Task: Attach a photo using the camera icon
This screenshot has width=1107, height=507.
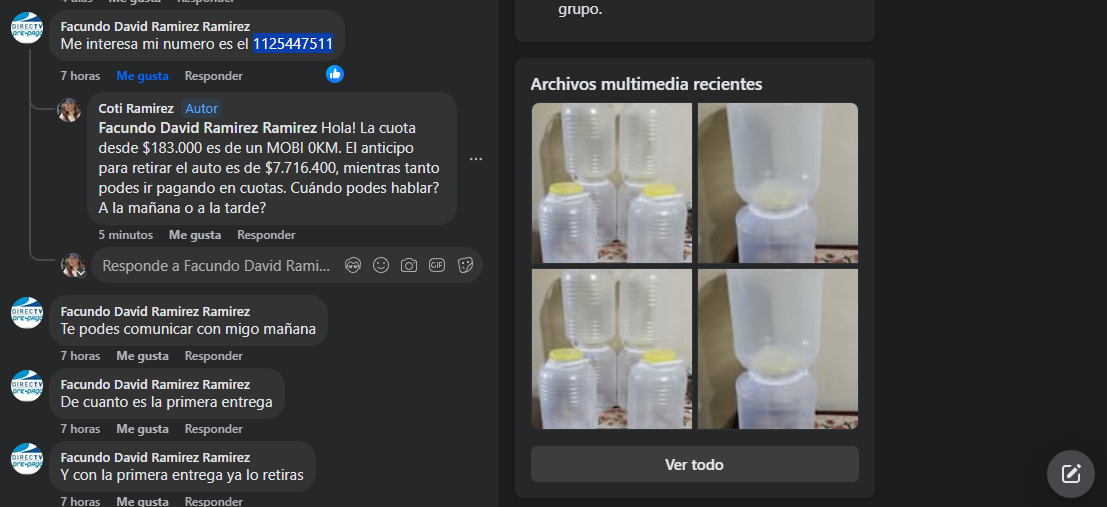Action: click(409, 266)
